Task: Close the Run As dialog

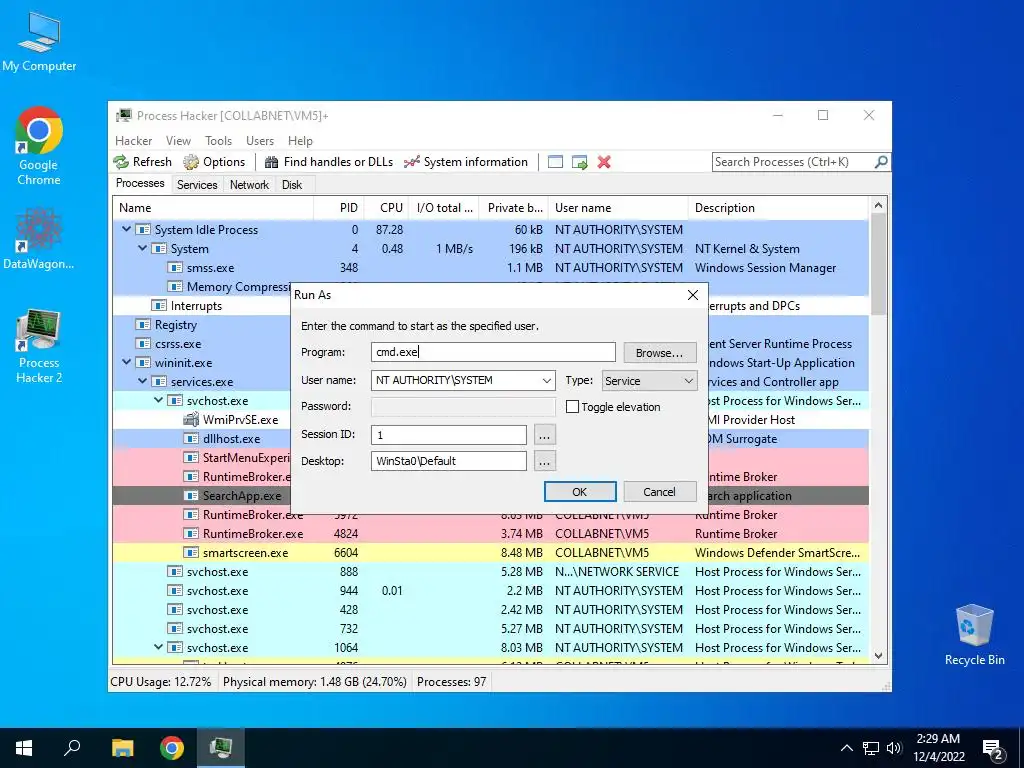Action: [x=693, y=295]
